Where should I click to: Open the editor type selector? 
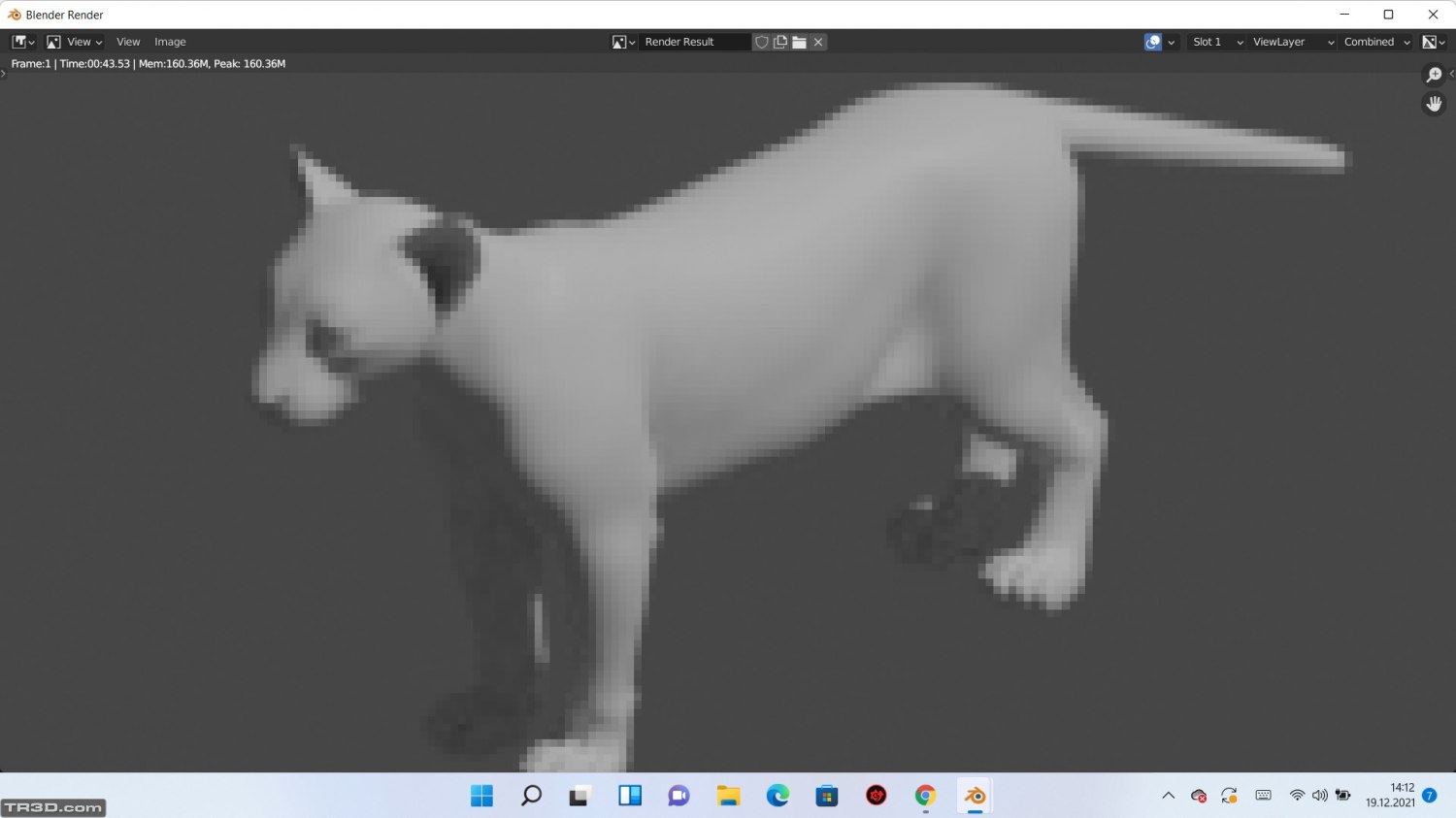[22, 42]
